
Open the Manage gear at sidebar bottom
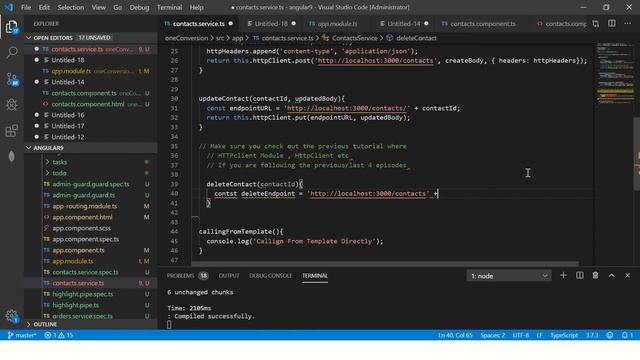pos(12,316)
